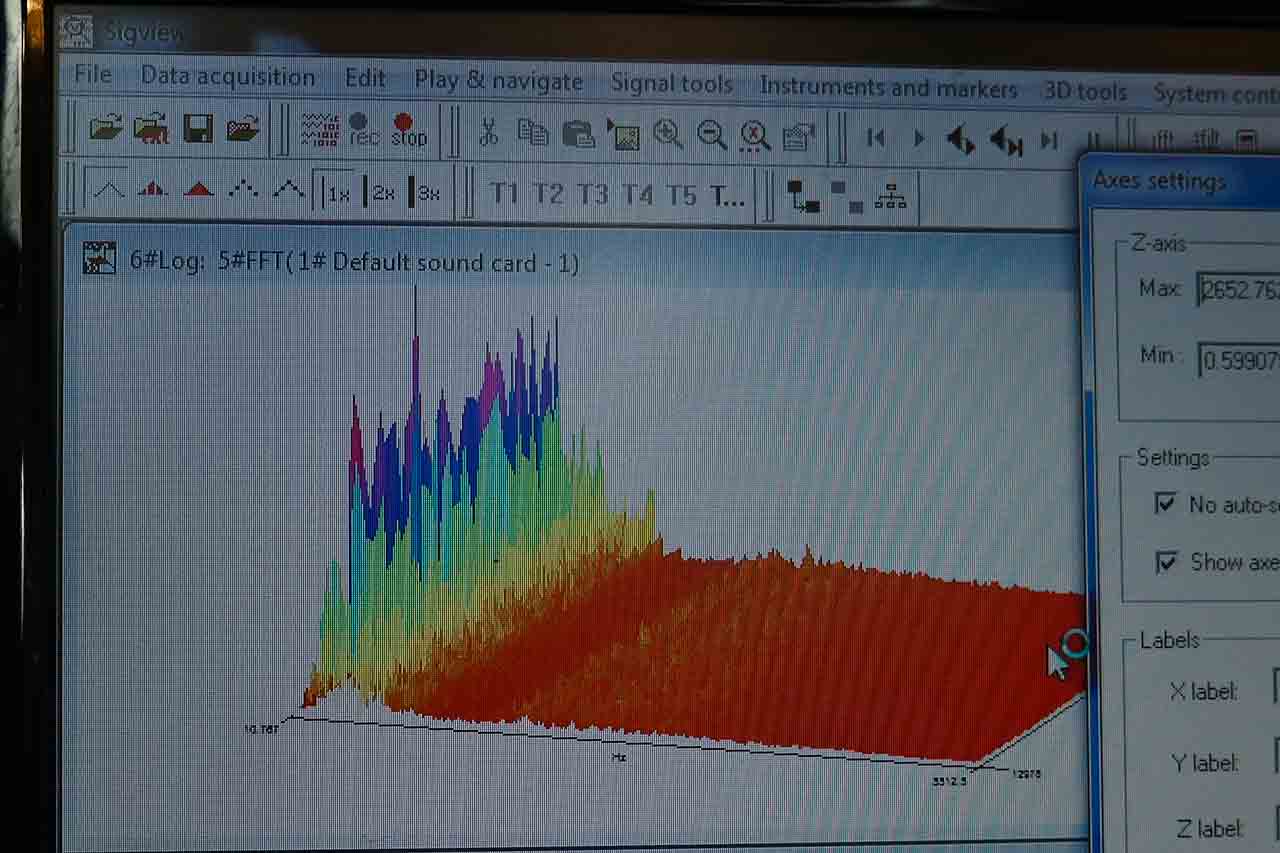Click the Z-axis Min input field
This screenshot has height=853, width=1280.
coord(1238,359)
